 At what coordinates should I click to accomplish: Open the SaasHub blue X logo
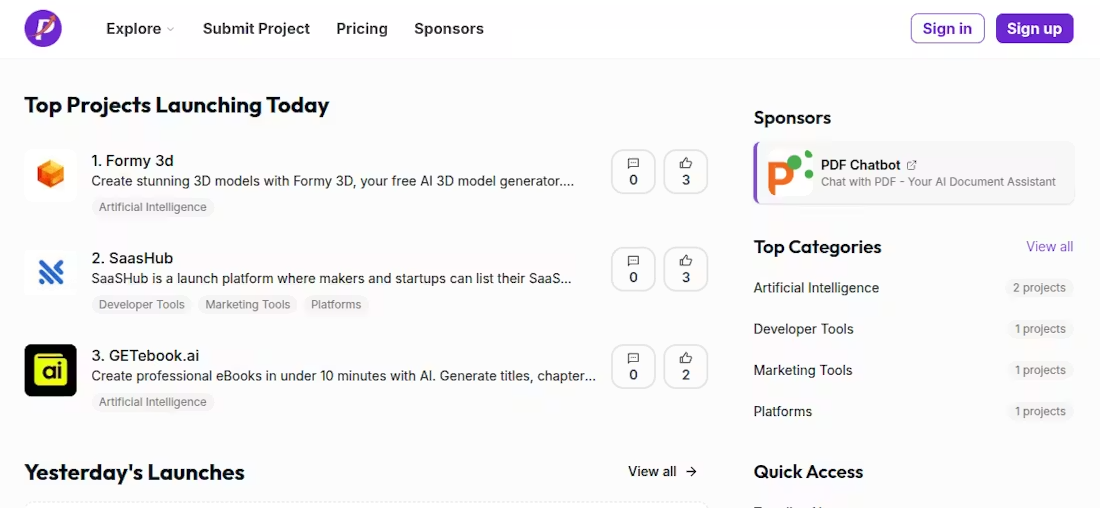(x=51, y=272)
